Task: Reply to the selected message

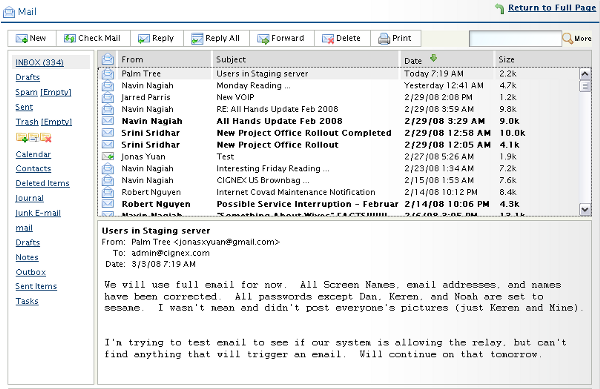Action: pyautogui.click(x=157, y=38)
